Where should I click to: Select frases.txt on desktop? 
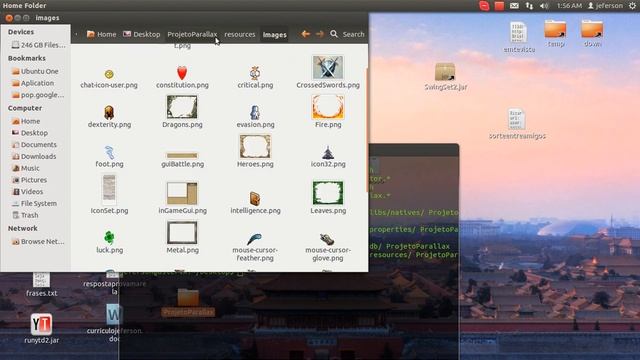[41, 284]
